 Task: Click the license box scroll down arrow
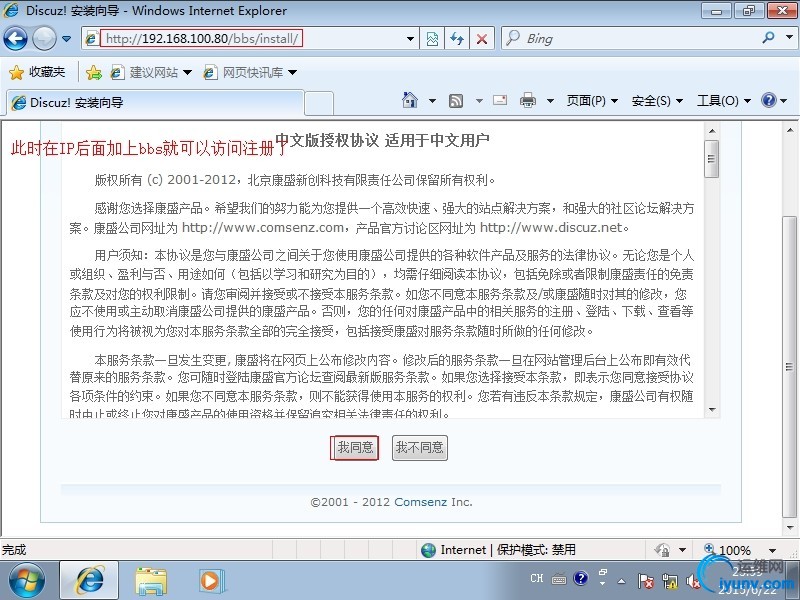(712, 410)
